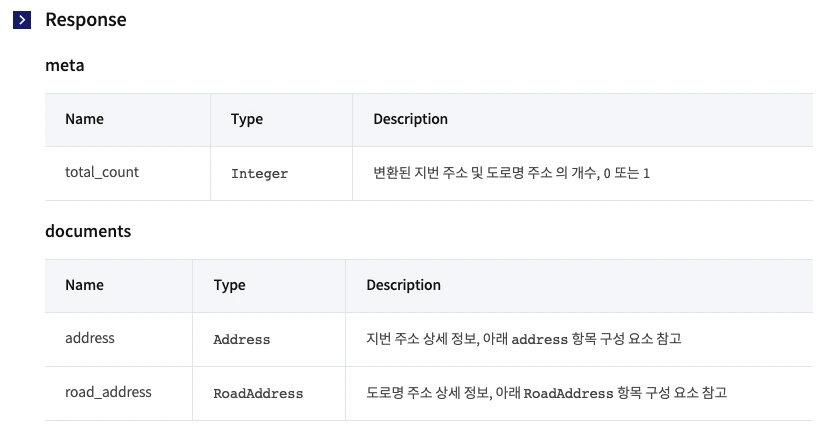Click the Type header in documents table
The height and width of the screenshot is (432, 834).
(x=229, y=285)
